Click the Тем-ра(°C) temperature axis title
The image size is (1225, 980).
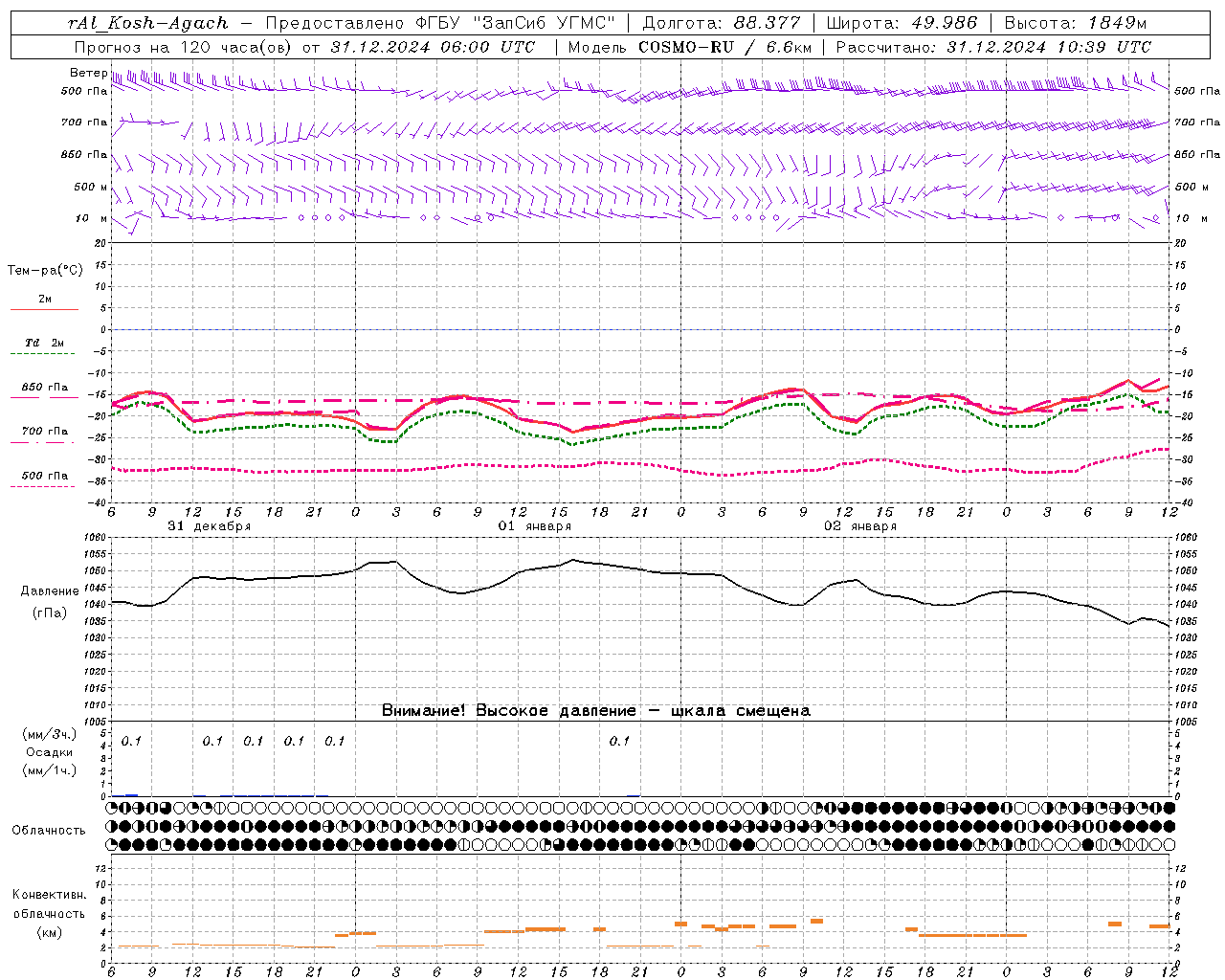pos(45,271)
